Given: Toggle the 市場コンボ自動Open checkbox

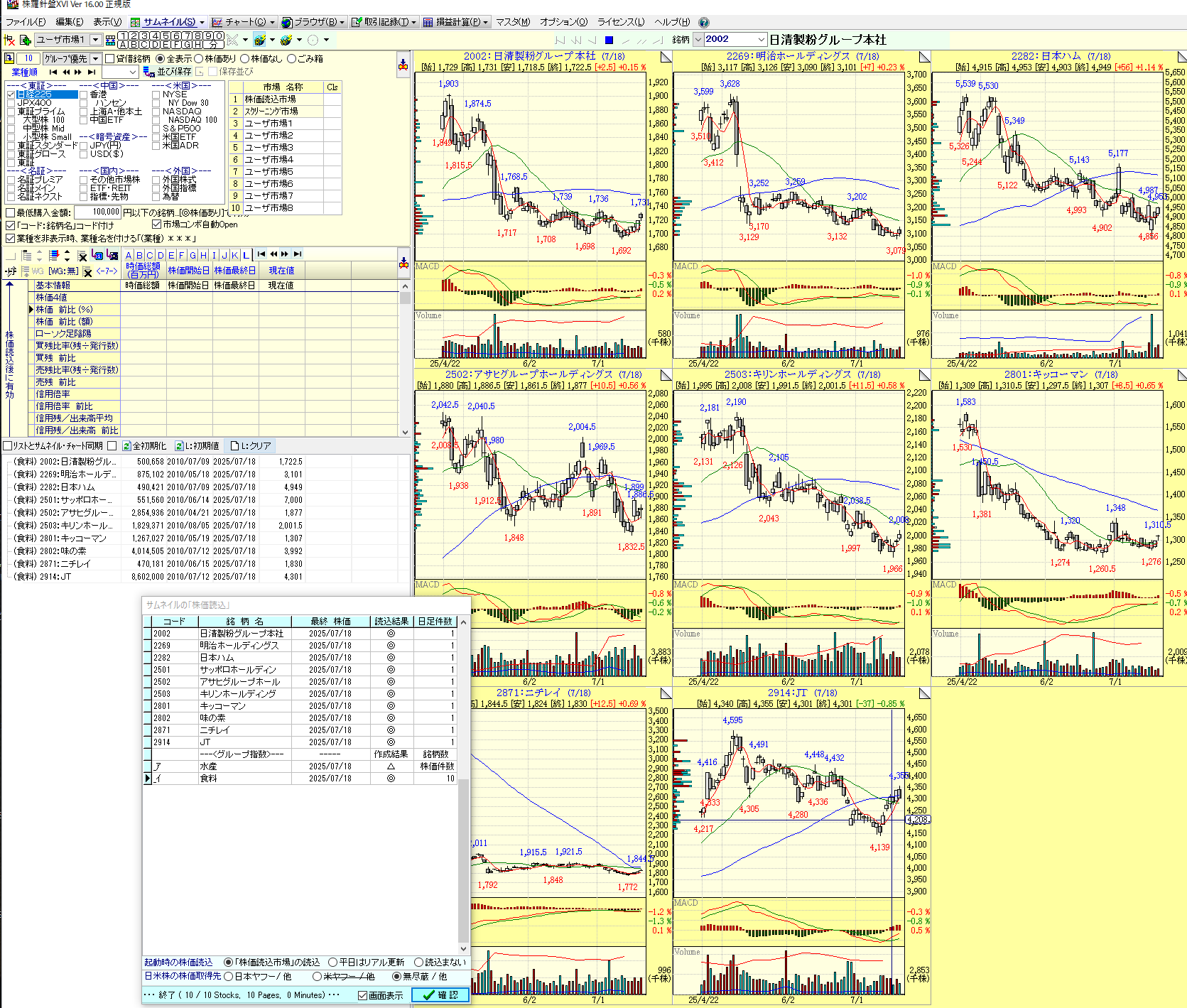Looking at the screenshot, I should [157, 224].
